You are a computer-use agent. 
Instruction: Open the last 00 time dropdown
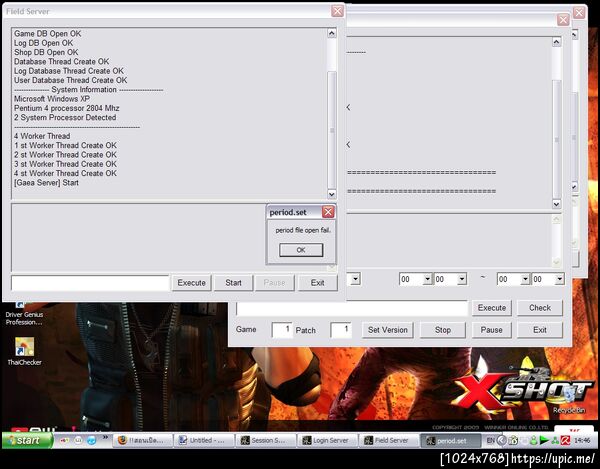click(559, 279)
